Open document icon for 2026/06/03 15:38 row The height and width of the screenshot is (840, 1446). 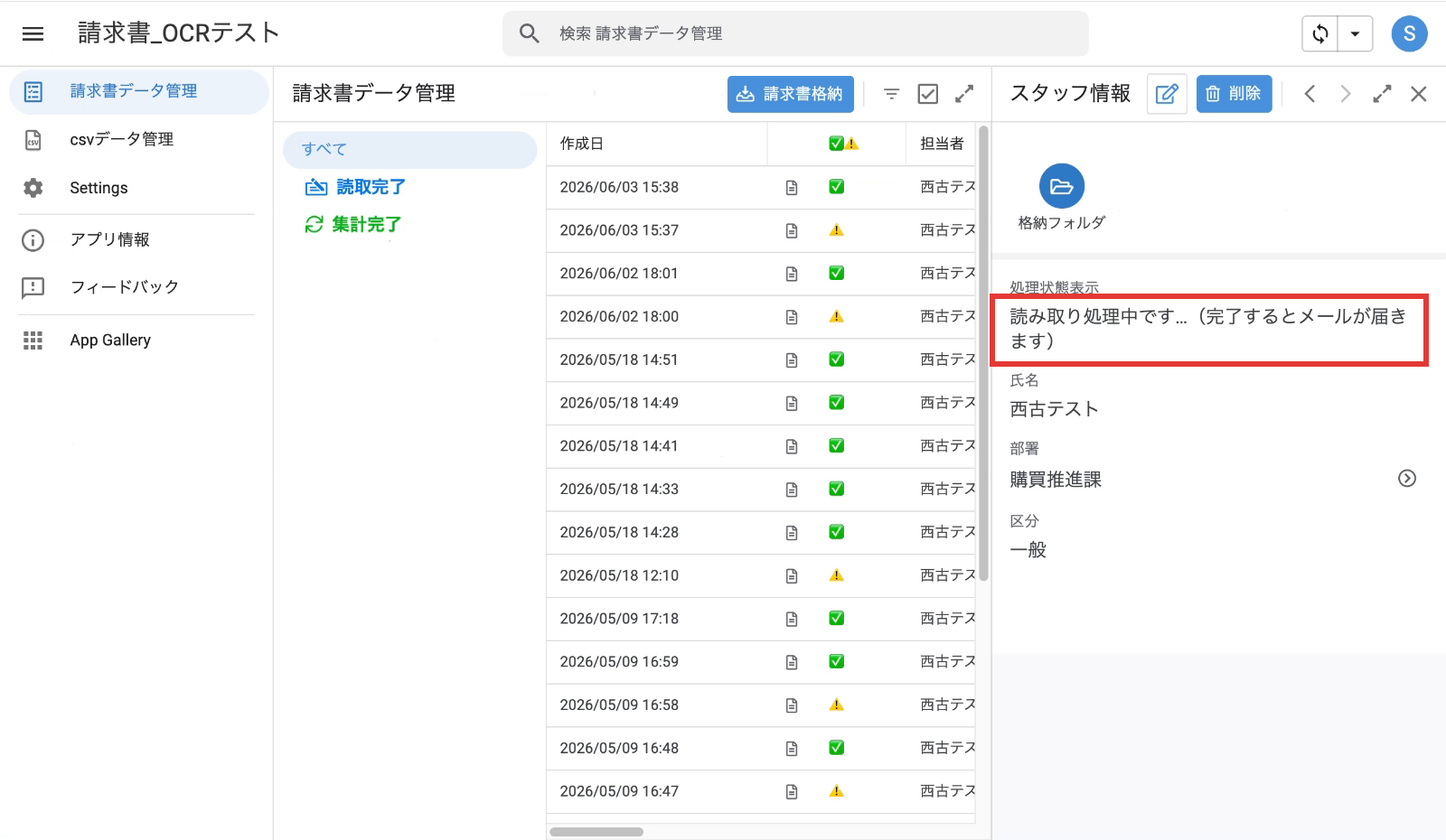[792, 188]
